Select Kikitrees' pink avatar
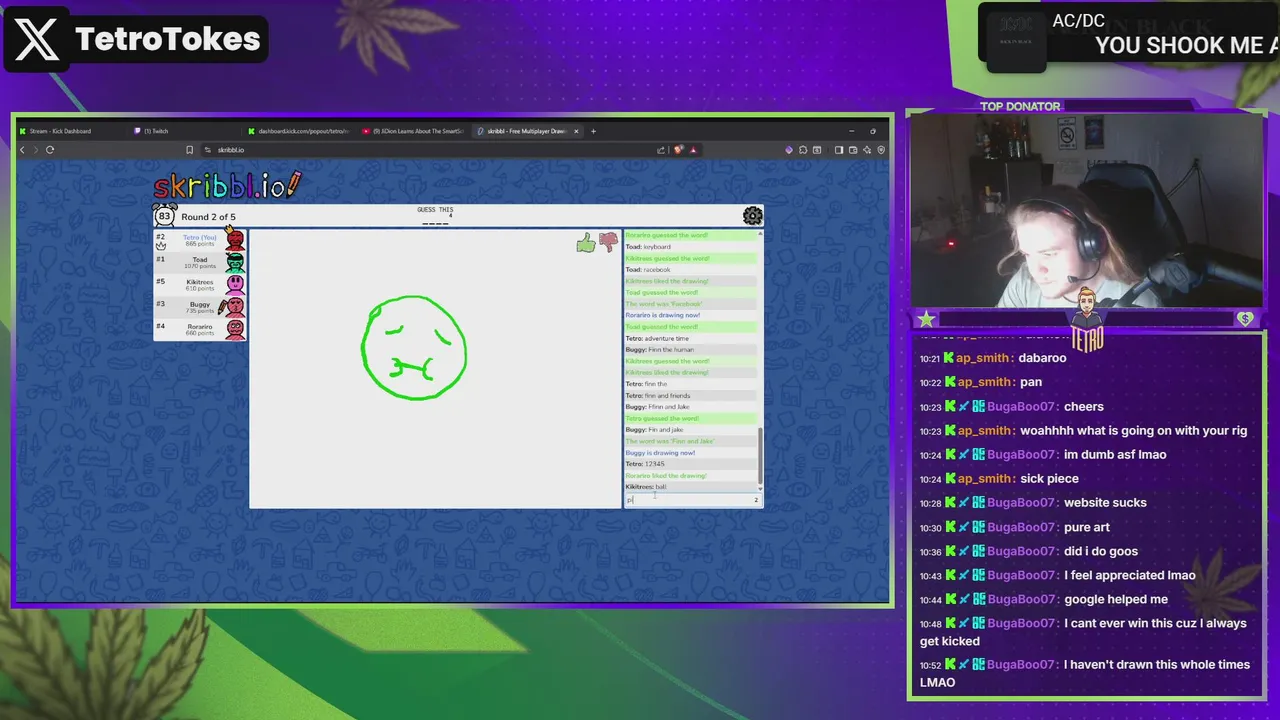Screen dimensions: 1280x720 point(235,285)
